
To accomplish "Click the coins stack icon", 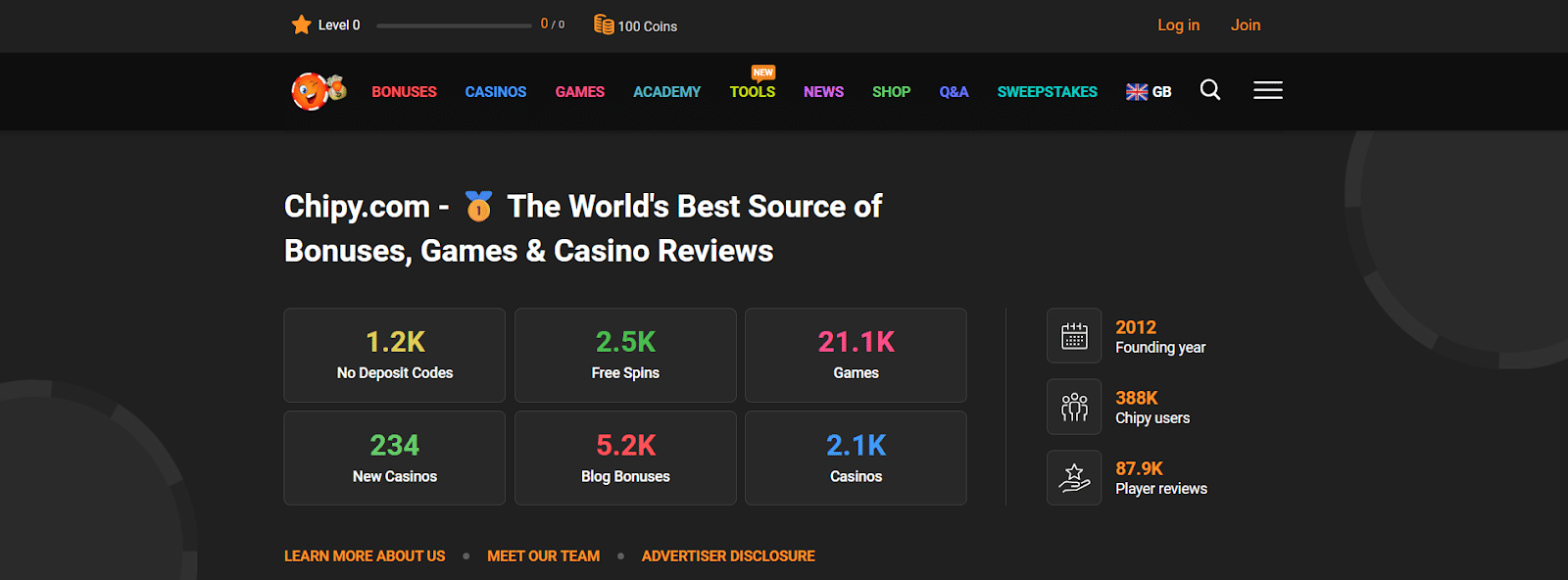I will [604, 24].
